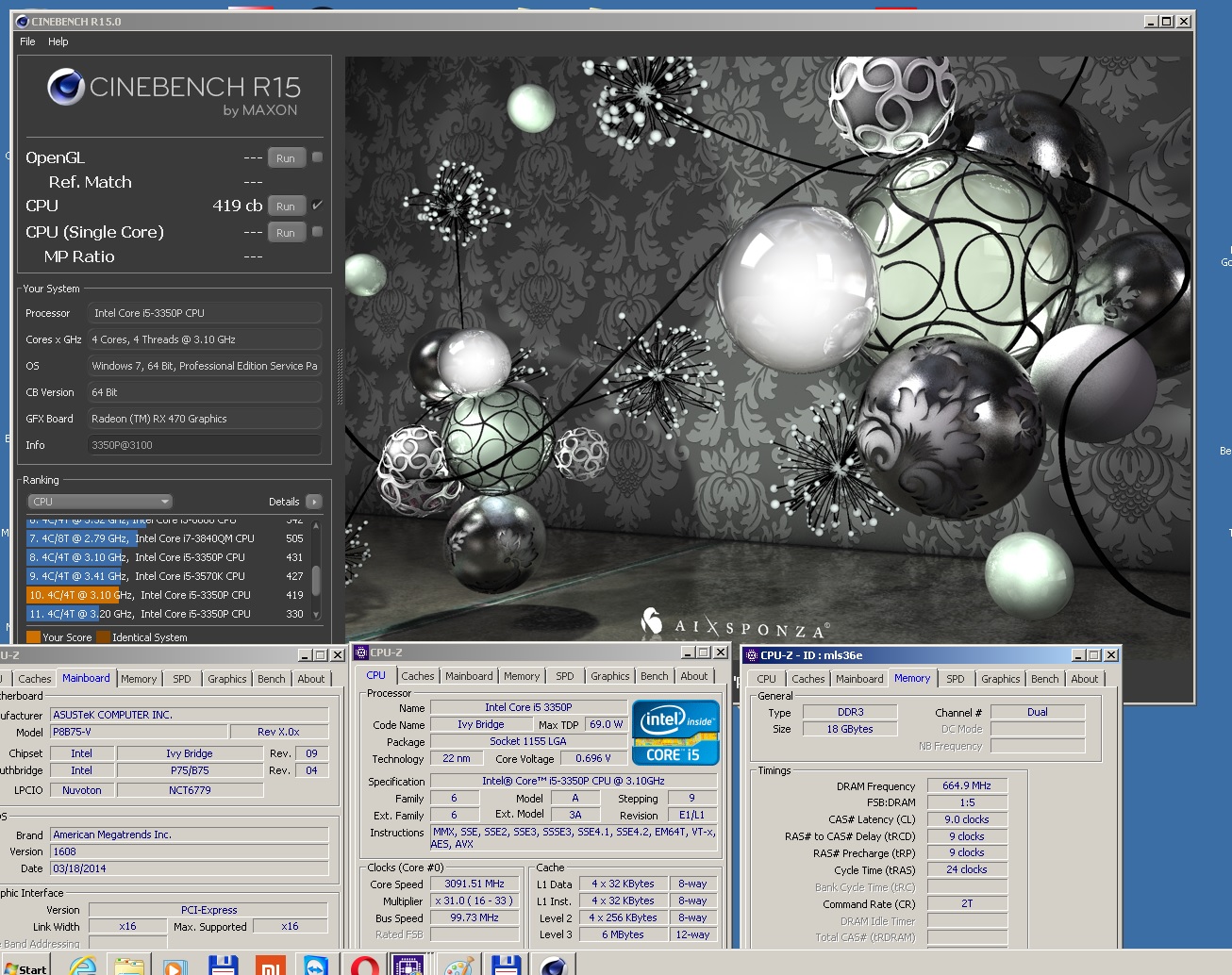This screenshot has height=975, width=1232.
Task: Click the Multiplier value x 31.0
Action: point(474,901)
